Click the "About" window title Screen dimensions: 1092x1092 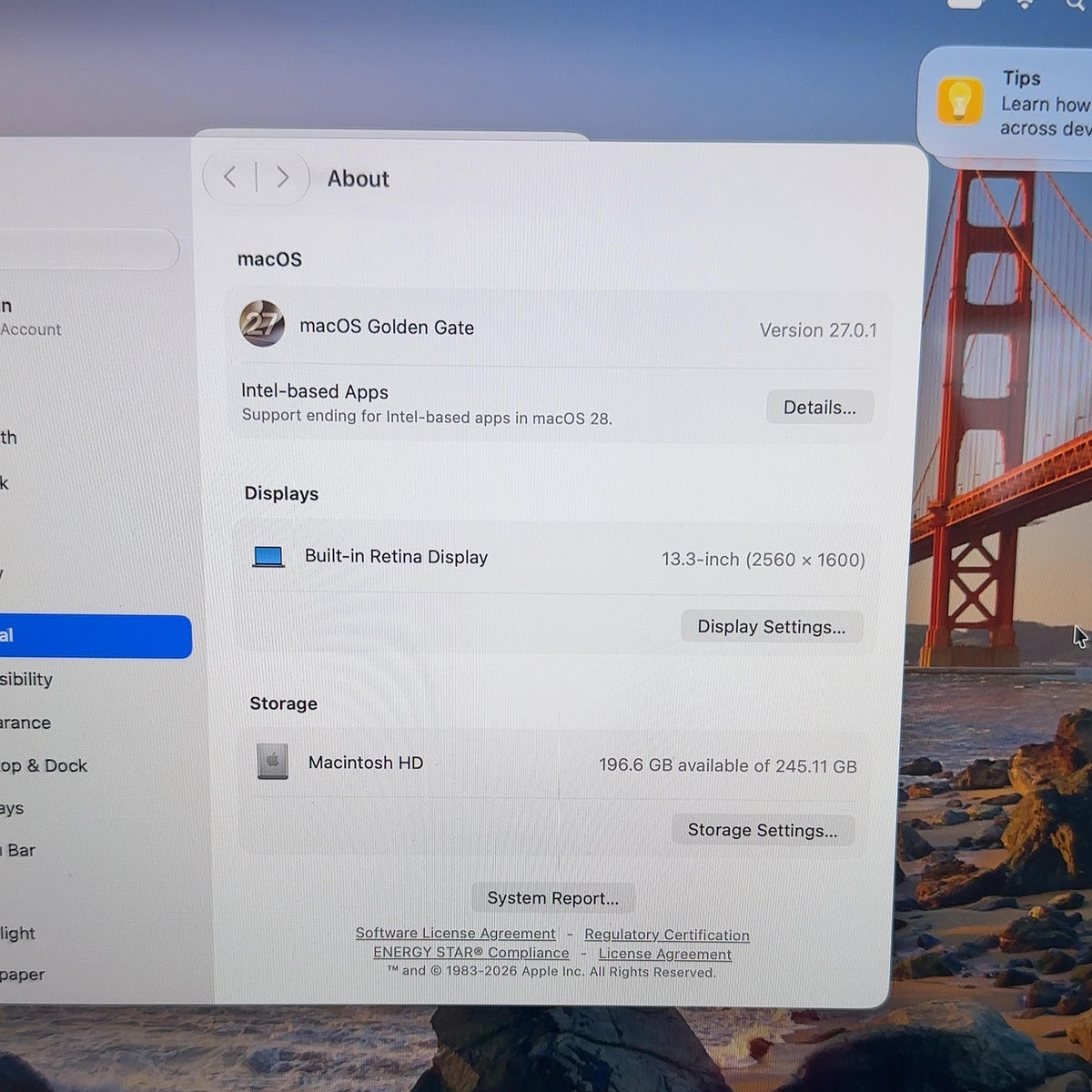click(x=359, y=178)
